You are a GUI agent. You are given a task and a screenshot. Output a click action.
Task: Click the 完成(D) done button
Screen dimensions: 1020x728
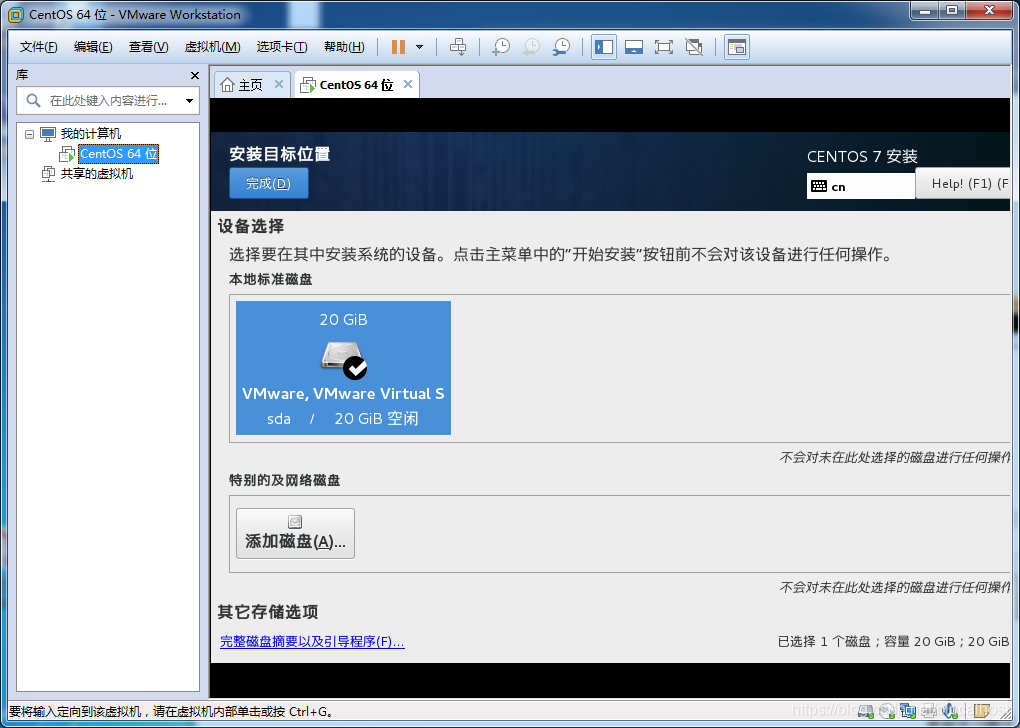tap(269, 183)
